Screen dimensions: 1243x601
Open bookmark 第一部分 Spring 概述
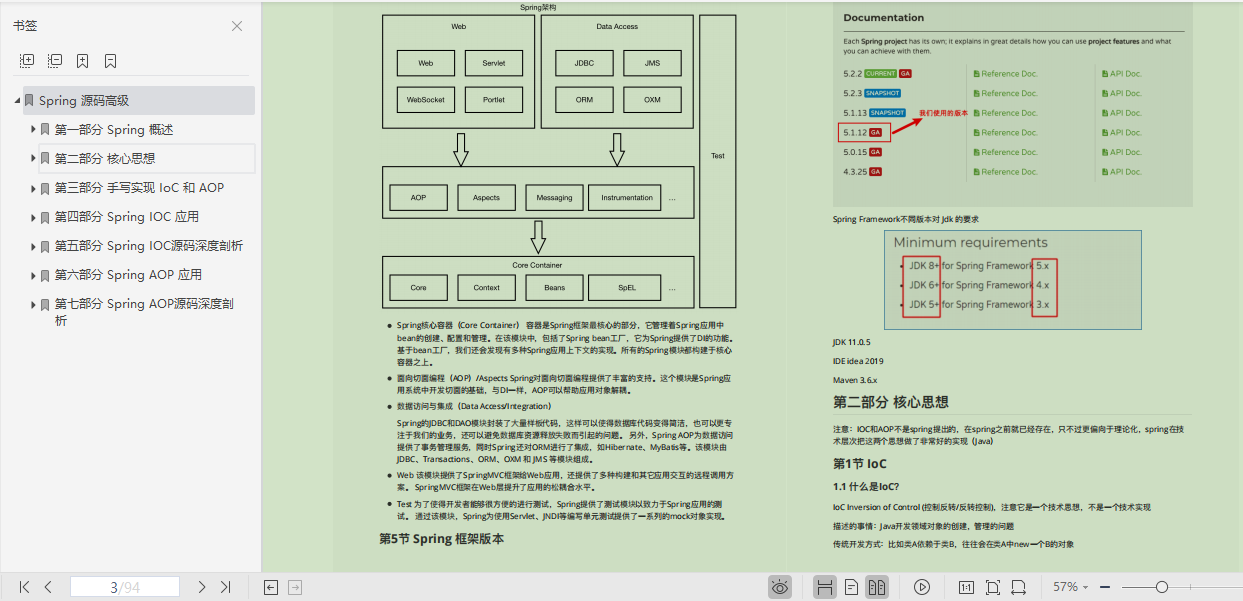click(114, 130)
